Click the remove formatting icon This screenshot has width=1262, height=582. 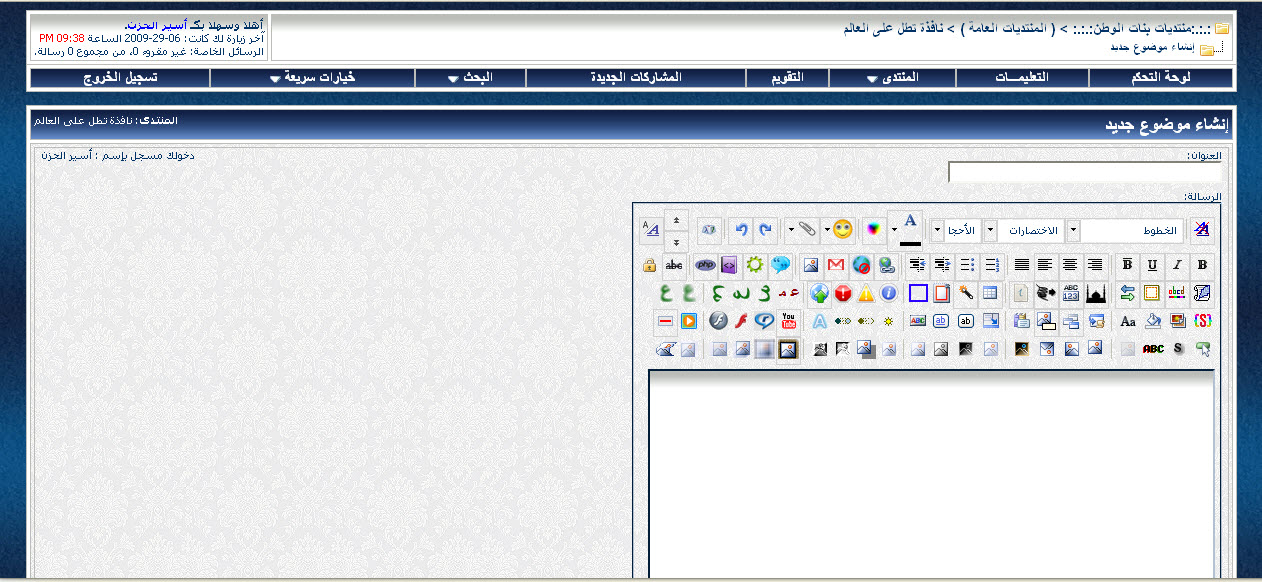(x=1202, y=230)
